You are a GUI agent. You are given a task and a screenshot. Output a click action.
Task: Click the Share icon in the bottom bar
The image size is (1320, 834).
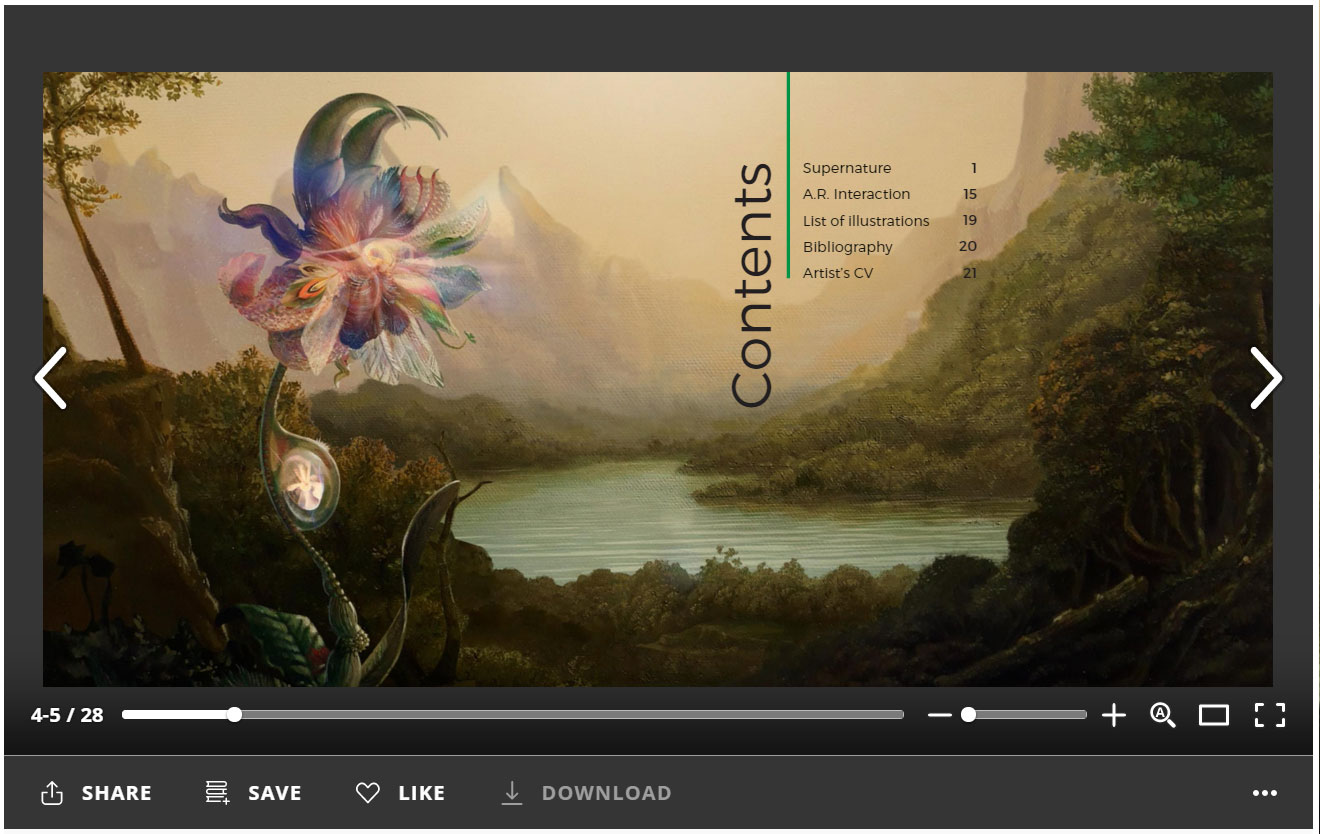coord(52,791)
